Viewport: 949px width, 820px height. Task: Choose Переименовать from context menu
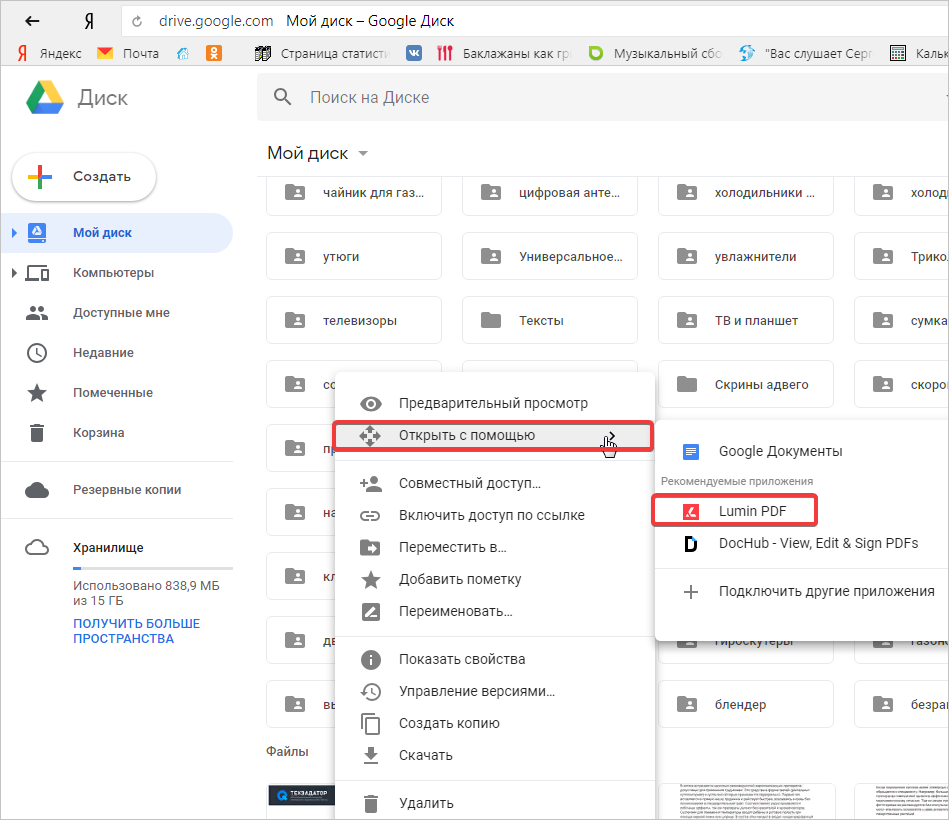tap(455, 611)
